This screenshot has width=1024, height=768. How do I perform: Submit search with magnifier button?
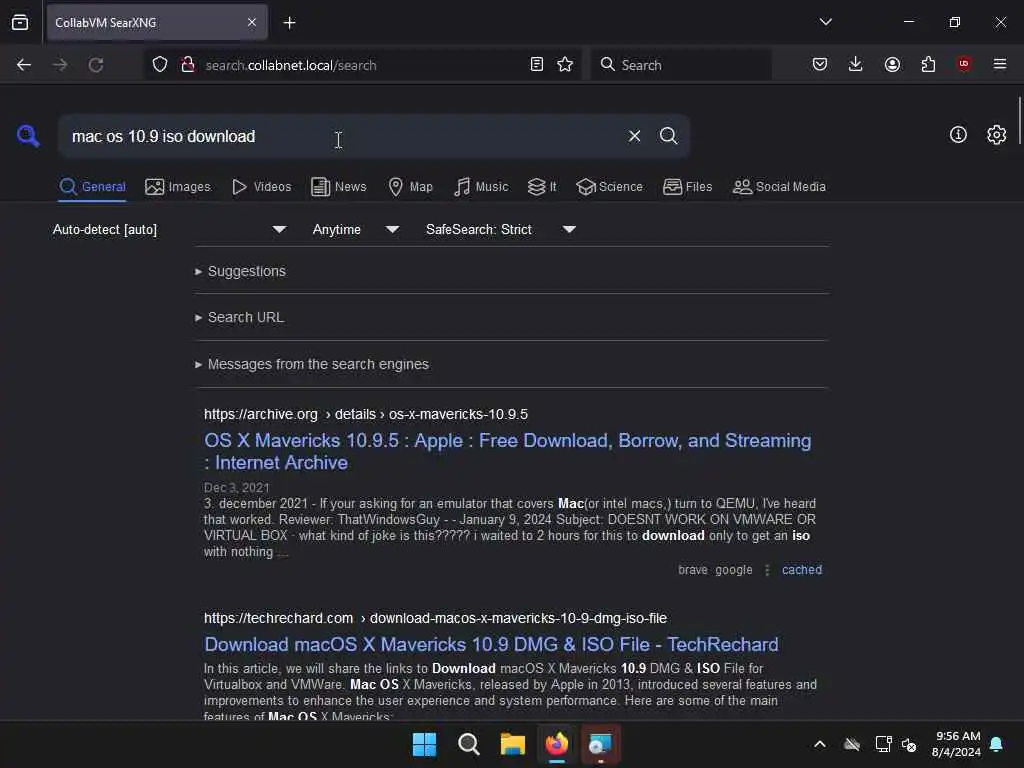[x=668, y=136]
